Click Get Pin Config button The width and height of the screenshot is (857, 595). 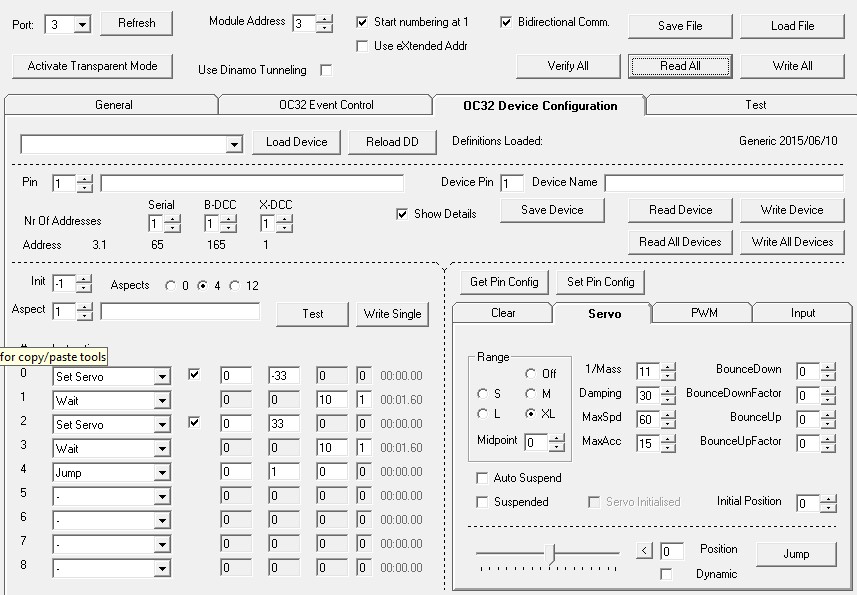click(504, 282)
